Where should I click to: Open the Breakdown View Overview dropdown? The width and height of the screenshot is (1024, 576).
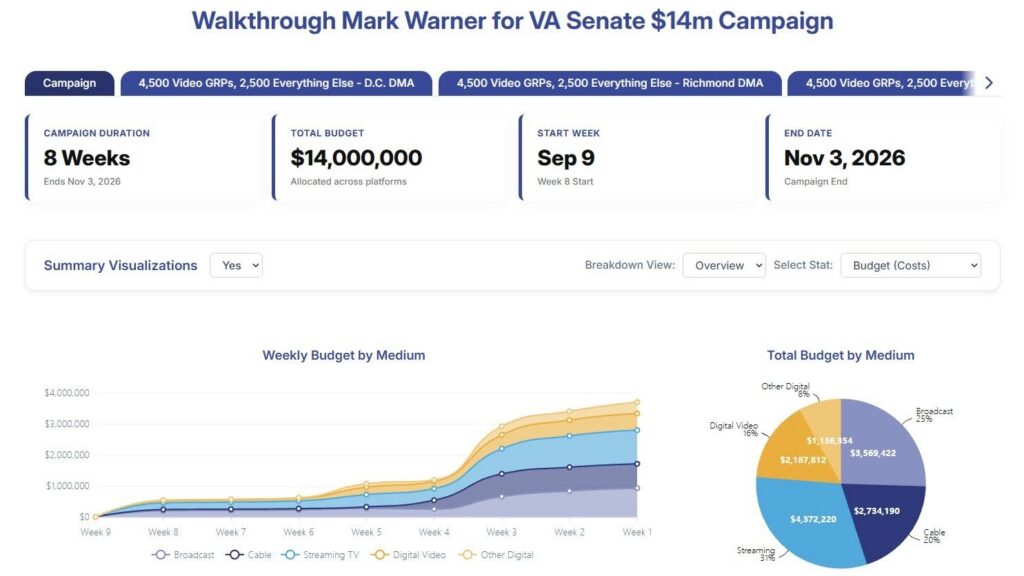[724, 265]
